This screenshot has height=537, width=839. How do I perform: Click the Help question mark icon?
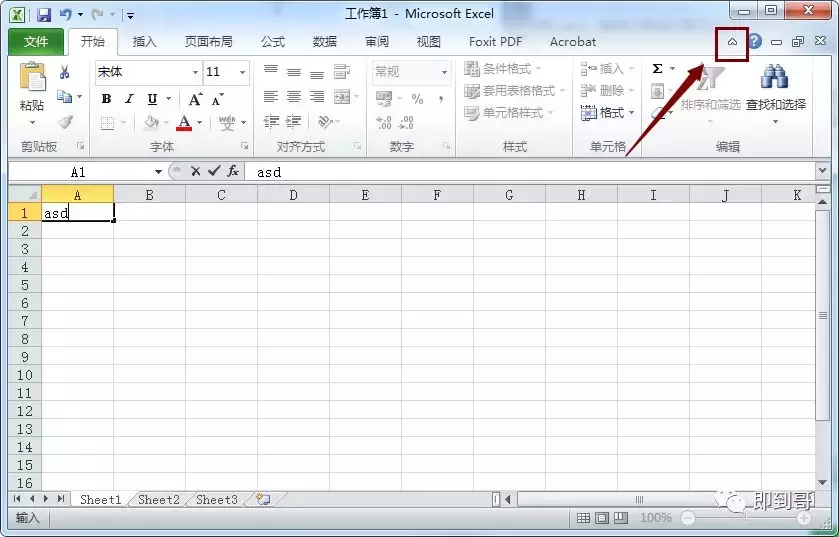pyautogui.click(x=755, y=41)
